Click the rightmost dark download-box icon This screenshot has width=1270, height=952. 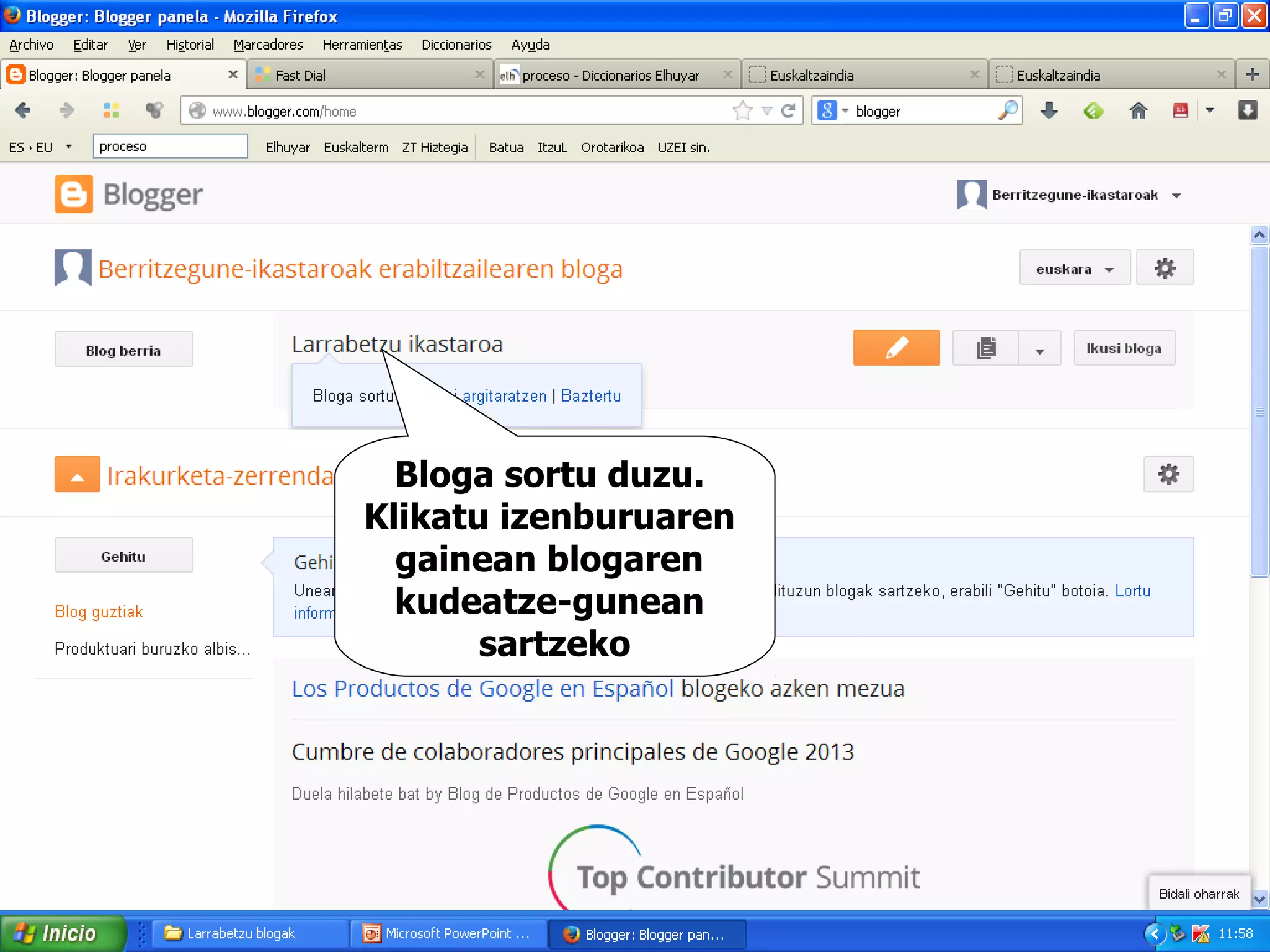(x=1247, y=111)
